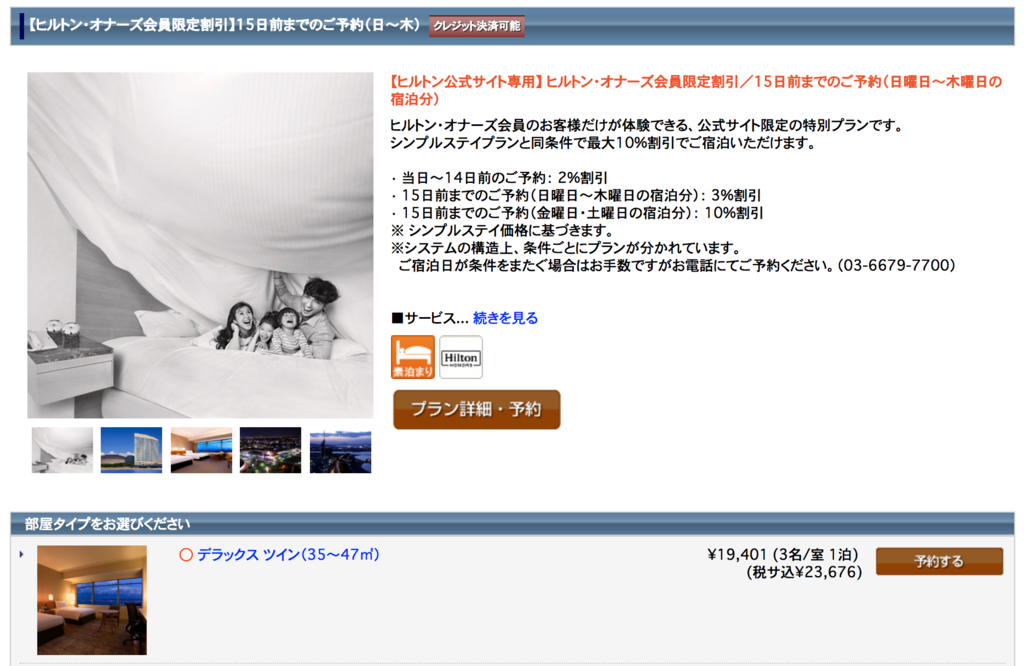The image size is (1024, 666).
Task: Click the 部屋タイプをお選びください header
Action: point(107,524)
